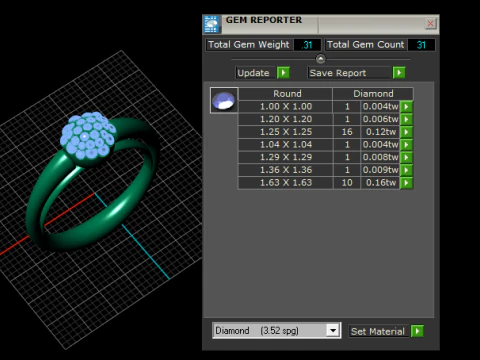Select the Diamond column header
480x360 pixels.
[373, 94]
